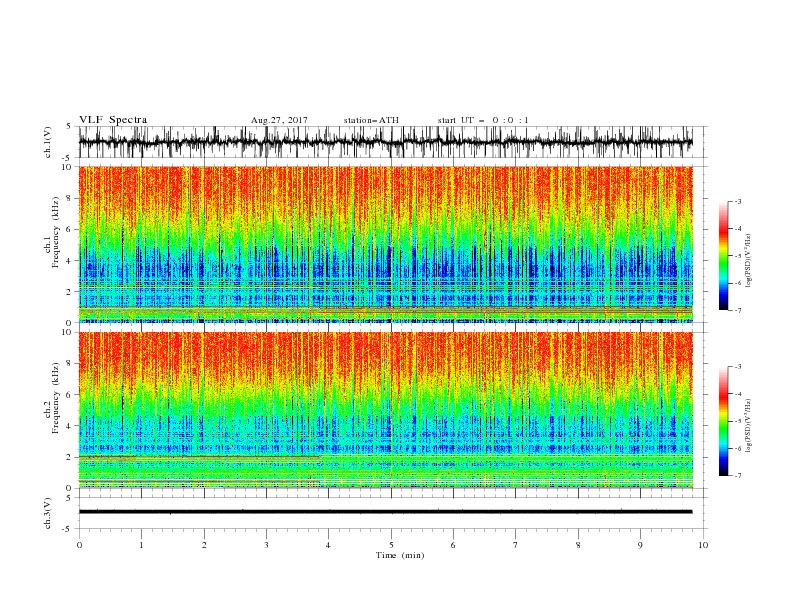Click the ch.1 spectrogram color scale bar
The width and height of the screenshot is (792, 612).
coord(723,256)
